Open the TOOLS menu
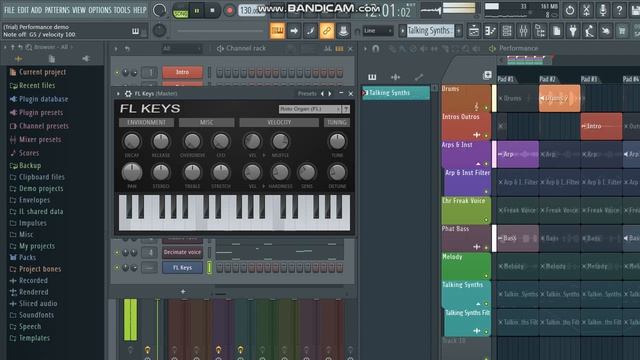The image size is (640, 360). coord(122,10)
